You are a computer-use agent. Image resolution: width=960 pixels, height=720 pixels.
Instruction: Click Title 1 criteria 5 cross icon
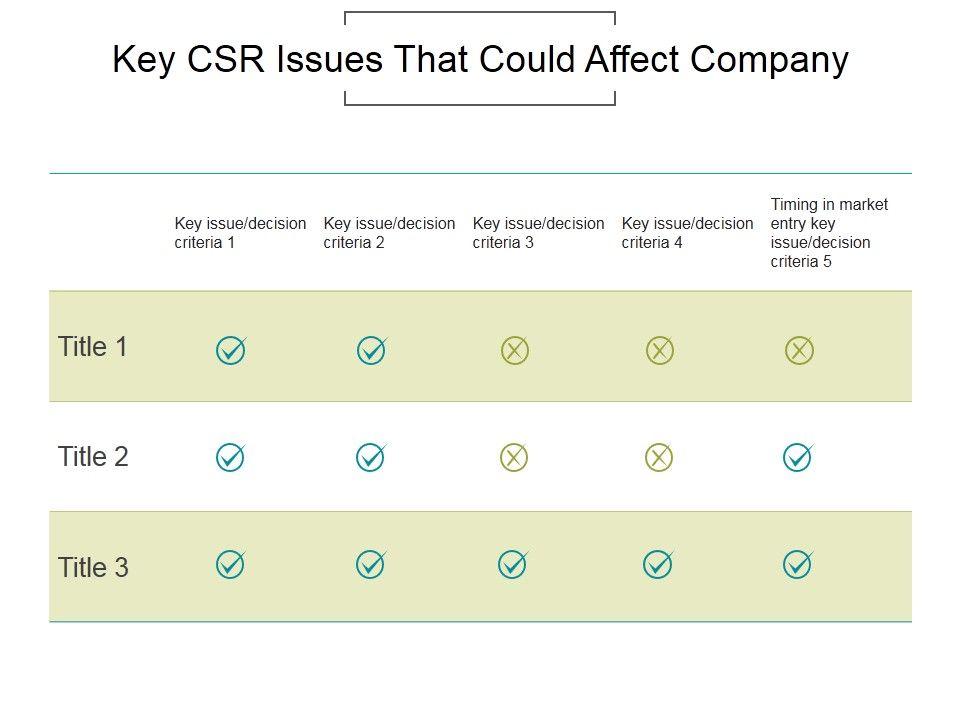799,350
